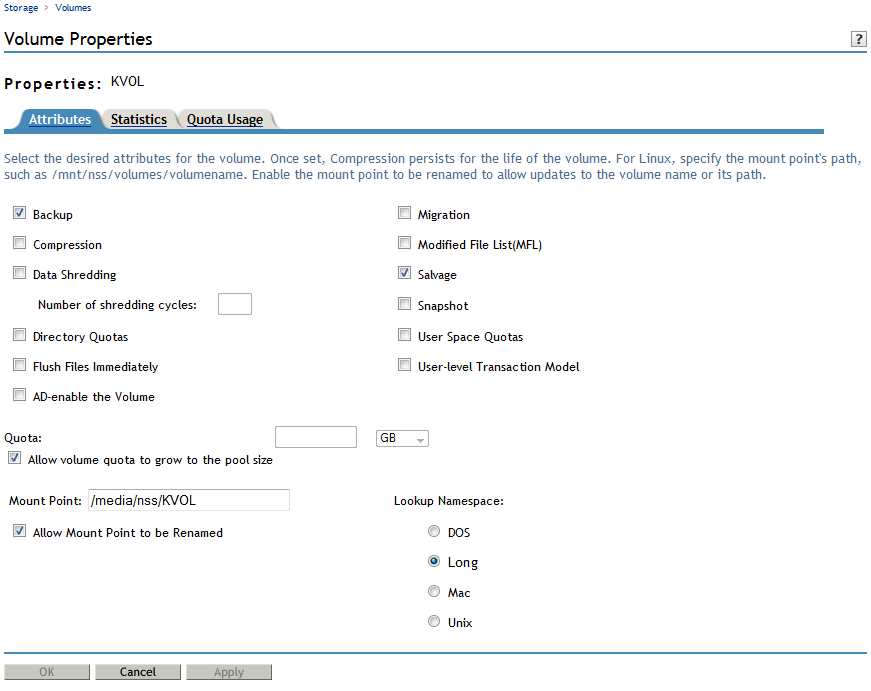Viewport: 871px width, 691px height.
Task: Click the Apply button
Action: tap(229, 671)
